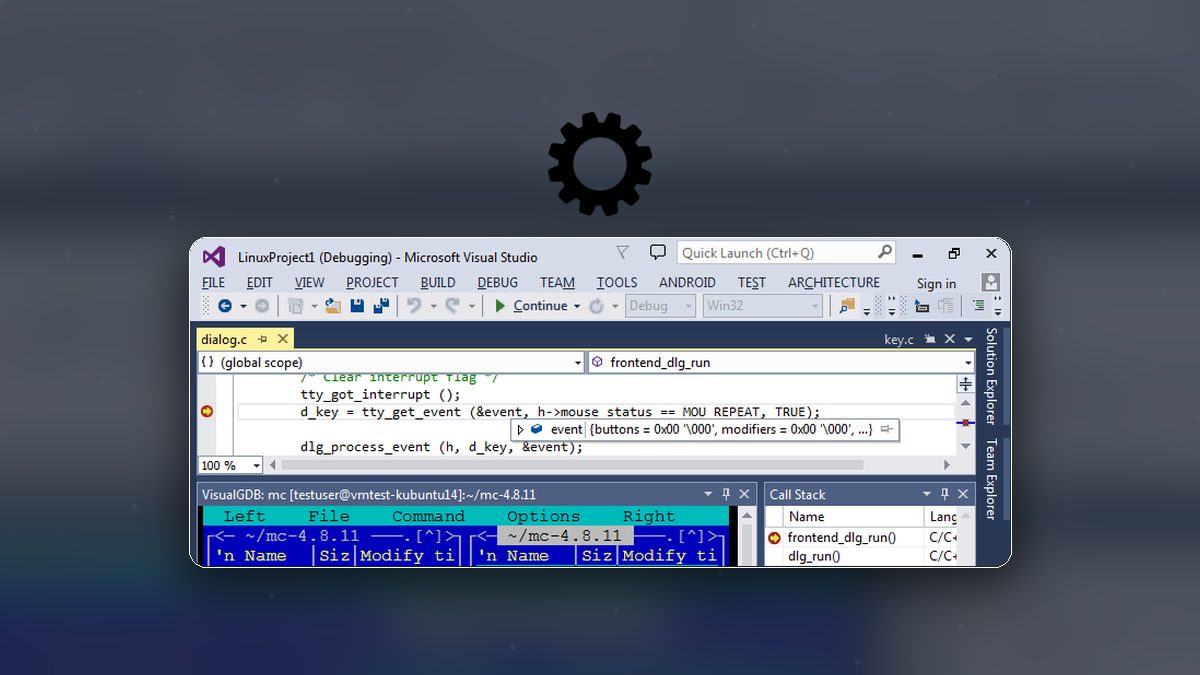Open the Solution Explorer side tab
This screenshot has width=1200, height=675.
(991, 376)
